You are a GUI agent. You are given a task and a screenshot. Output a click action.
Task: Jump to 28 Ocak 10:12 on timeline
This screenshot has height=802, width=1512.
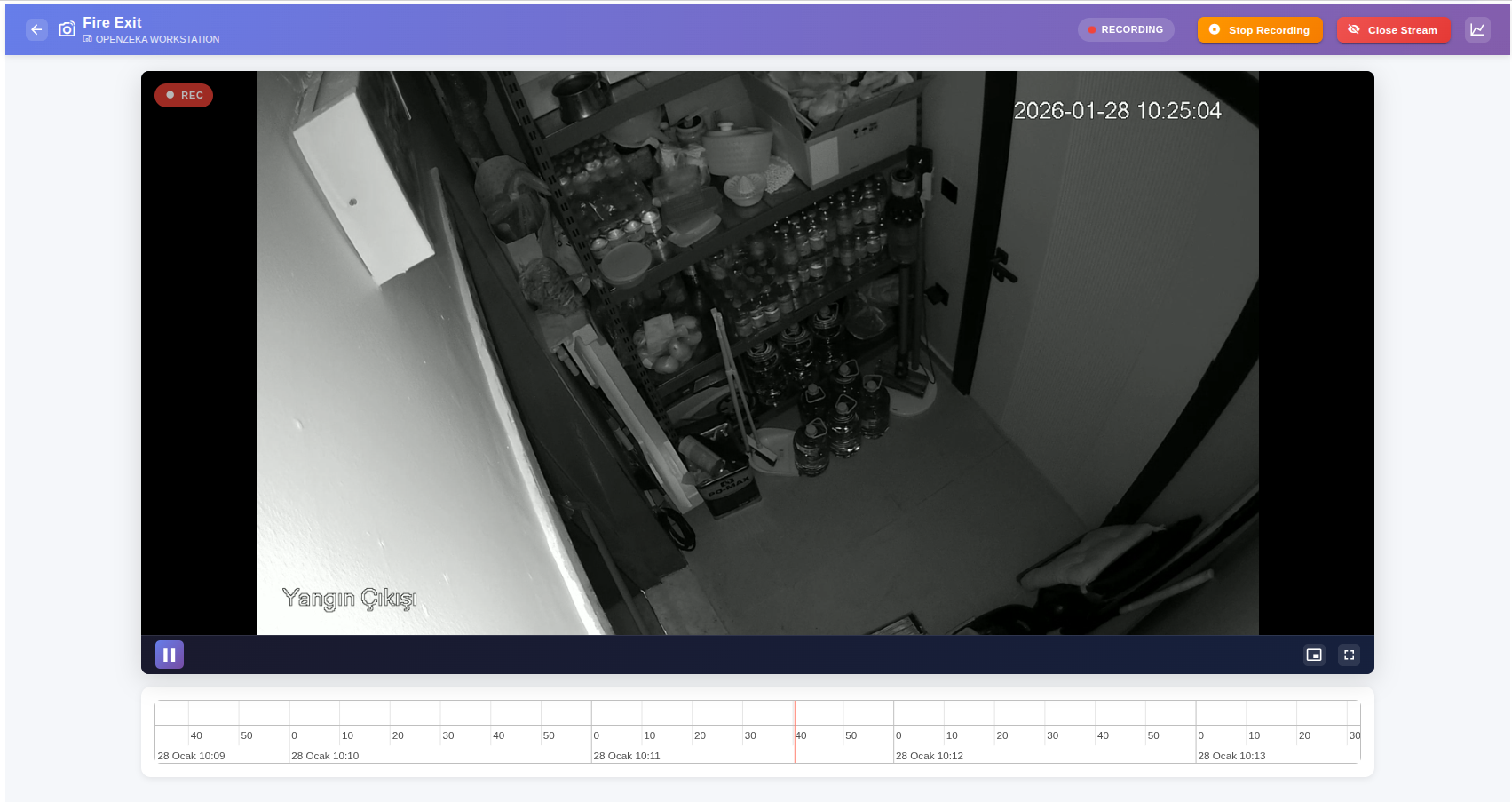click(x=929, y=756)
